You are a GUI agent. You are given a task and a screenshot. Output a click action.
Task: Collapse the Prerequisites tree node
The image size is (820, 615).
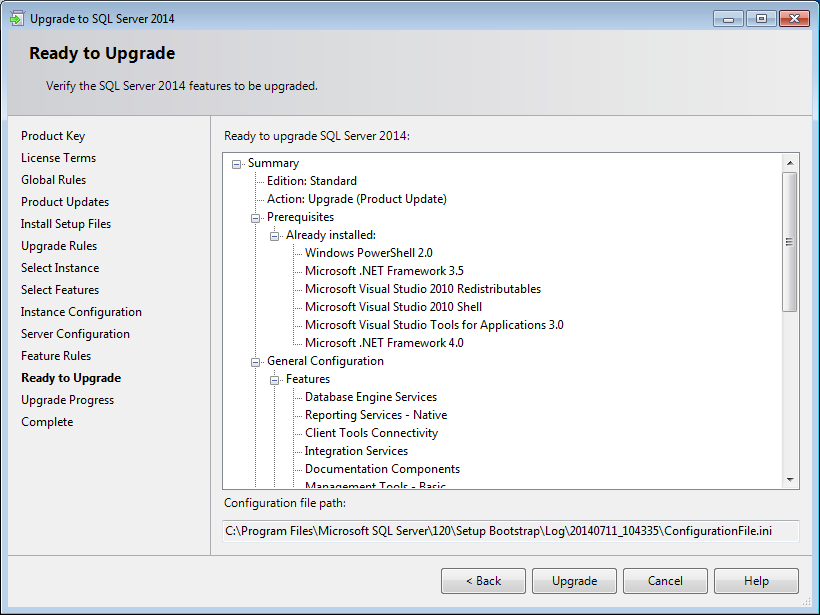(255, 218)
